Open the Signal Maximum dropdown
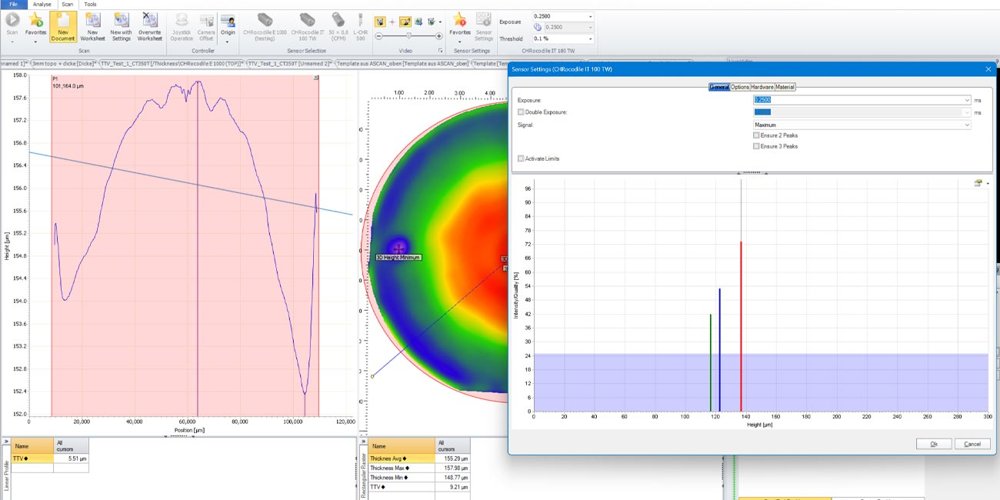Viewport: 1000px width, 500px height. (x=967, y=125)
